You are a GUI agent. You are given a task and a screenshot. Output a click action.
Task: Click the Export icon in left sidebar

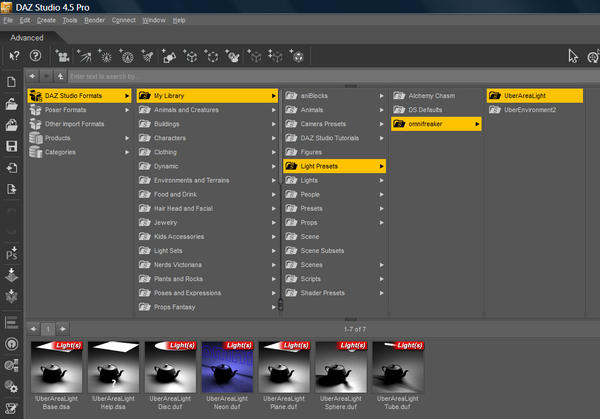[x=11, y=189]
